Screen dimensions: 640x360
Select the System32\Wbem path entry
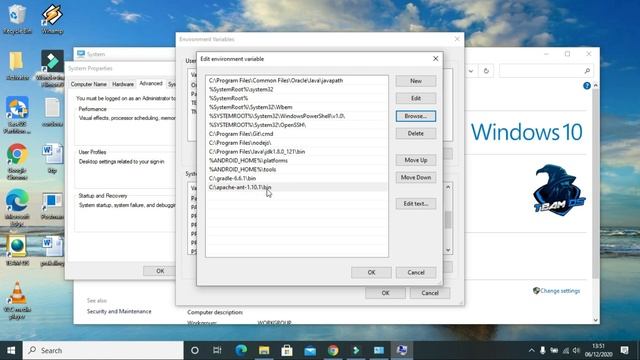click(297, 107)
